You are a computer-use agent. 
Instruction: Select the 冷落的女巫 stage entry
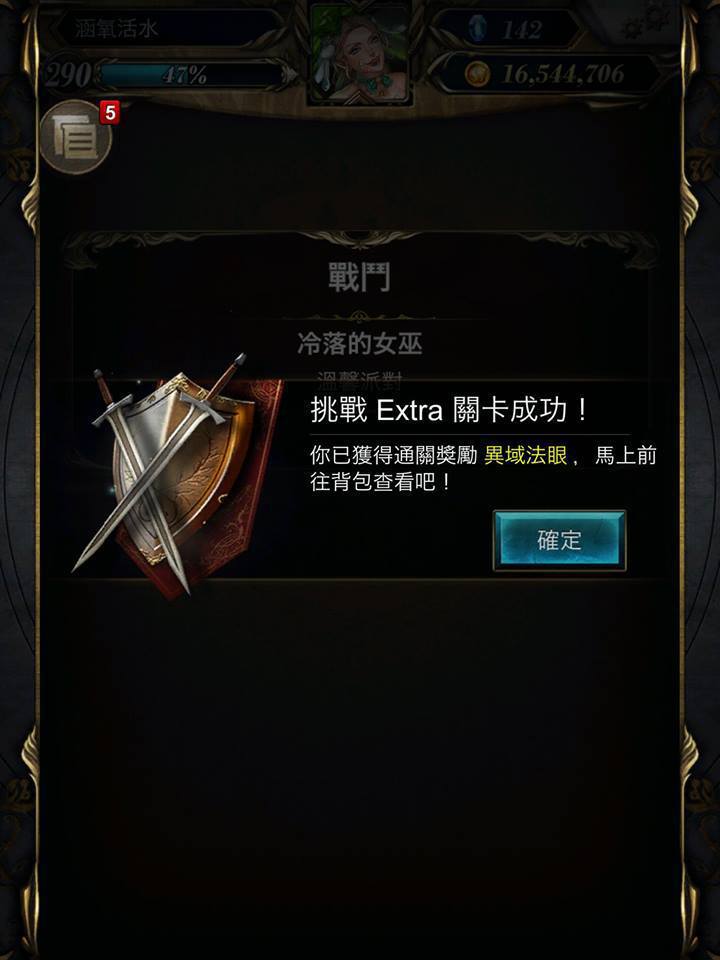click(360, 344)
